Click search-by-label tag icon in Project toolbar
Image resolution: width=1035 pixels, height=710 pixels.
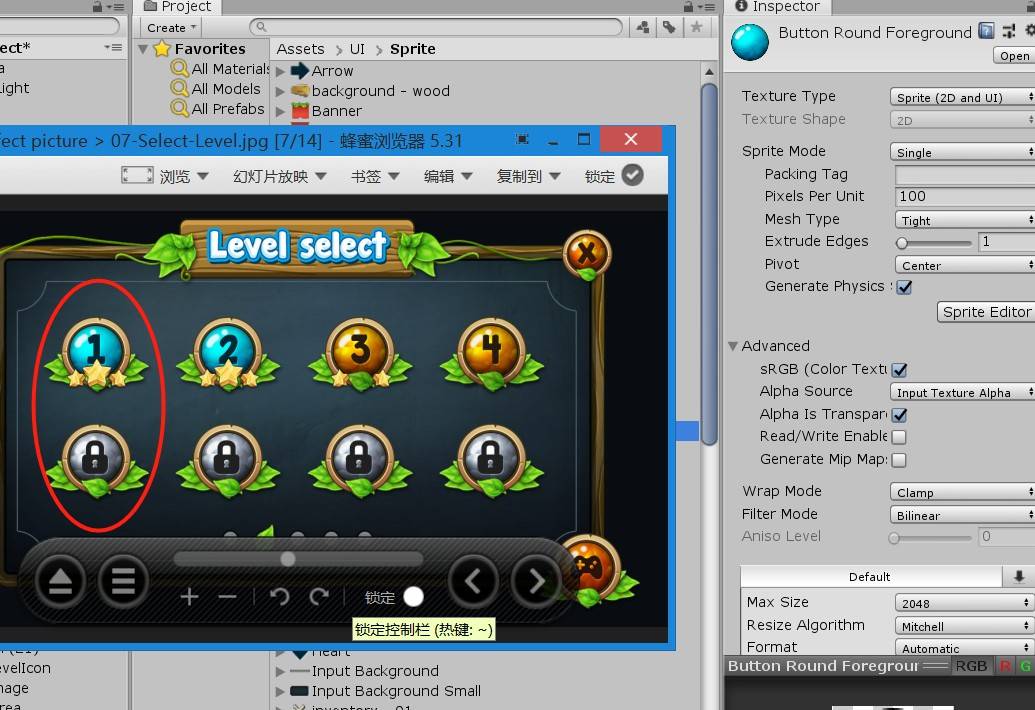(669, 27)
